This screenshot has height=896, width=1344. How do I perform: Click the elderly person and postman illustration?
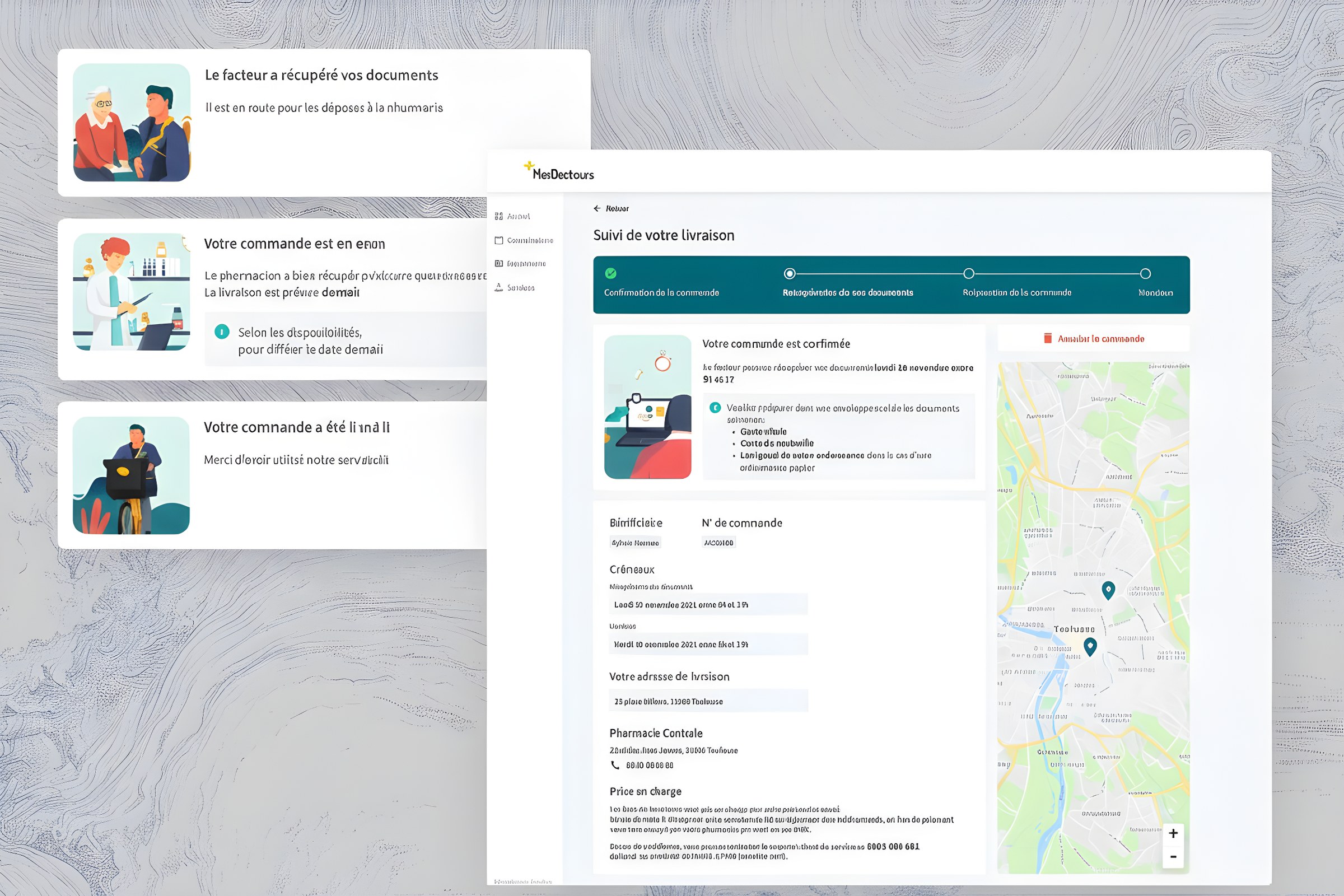point(132,122)
